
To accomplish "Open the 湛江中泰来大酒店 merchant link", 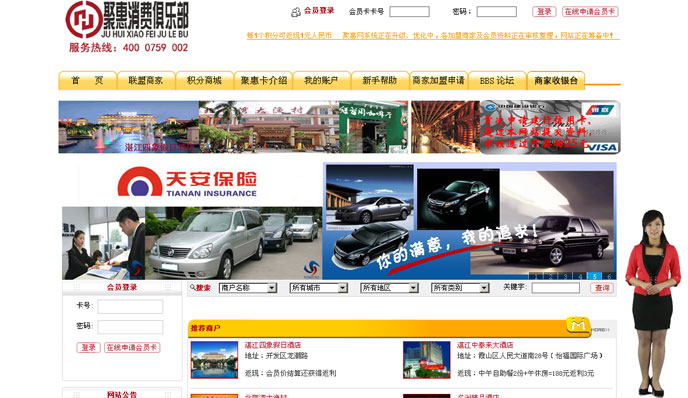I will [485, 345].
